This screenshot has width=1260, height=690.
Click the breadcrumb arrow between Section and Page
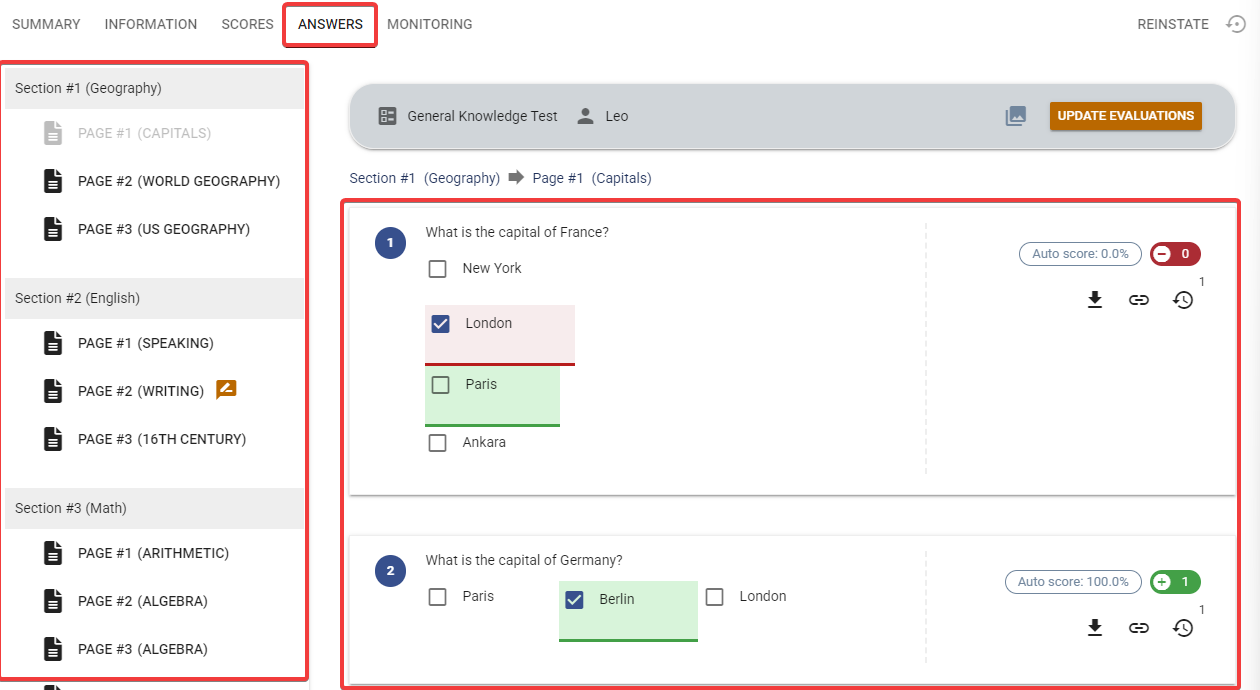[x=516, y=178]
